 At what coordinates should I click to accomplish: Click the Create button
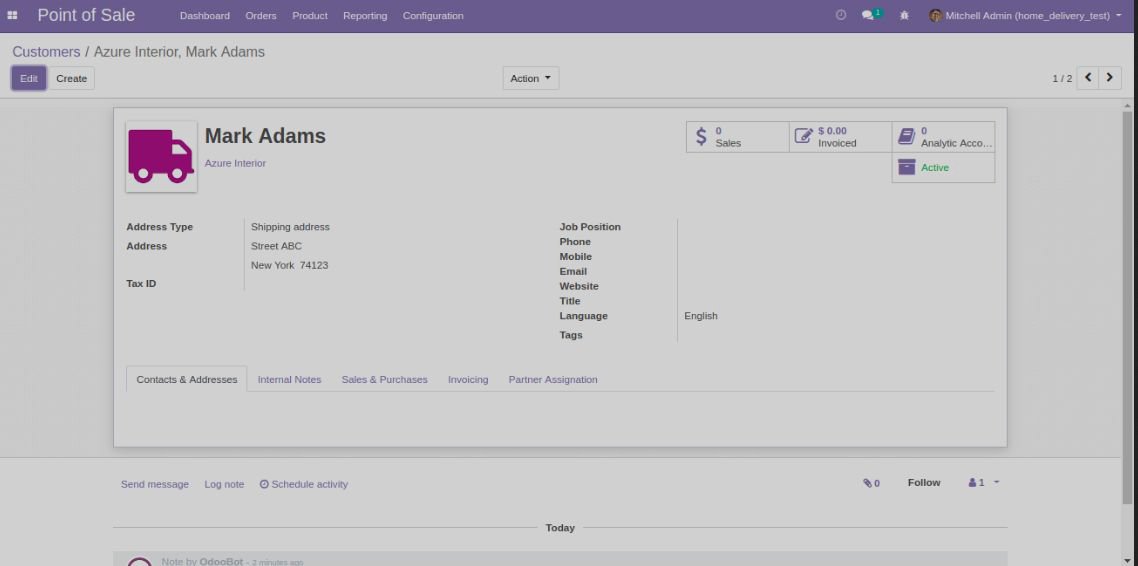click(x=72, y=78)
